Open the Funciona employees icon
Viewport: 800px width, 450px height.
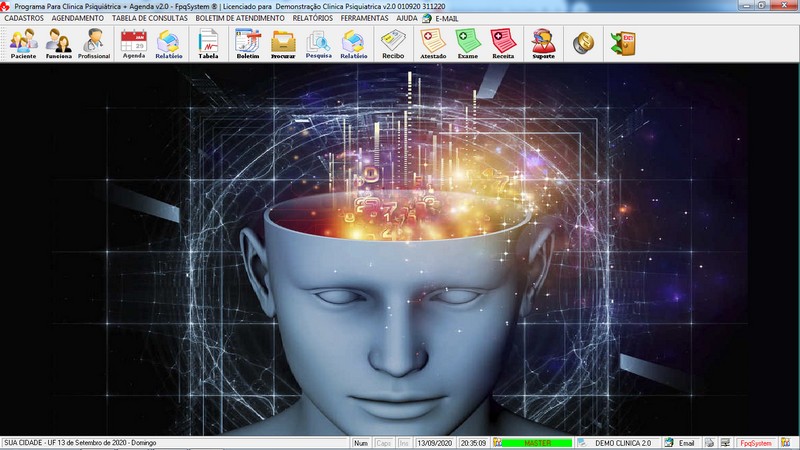[59, 43]
